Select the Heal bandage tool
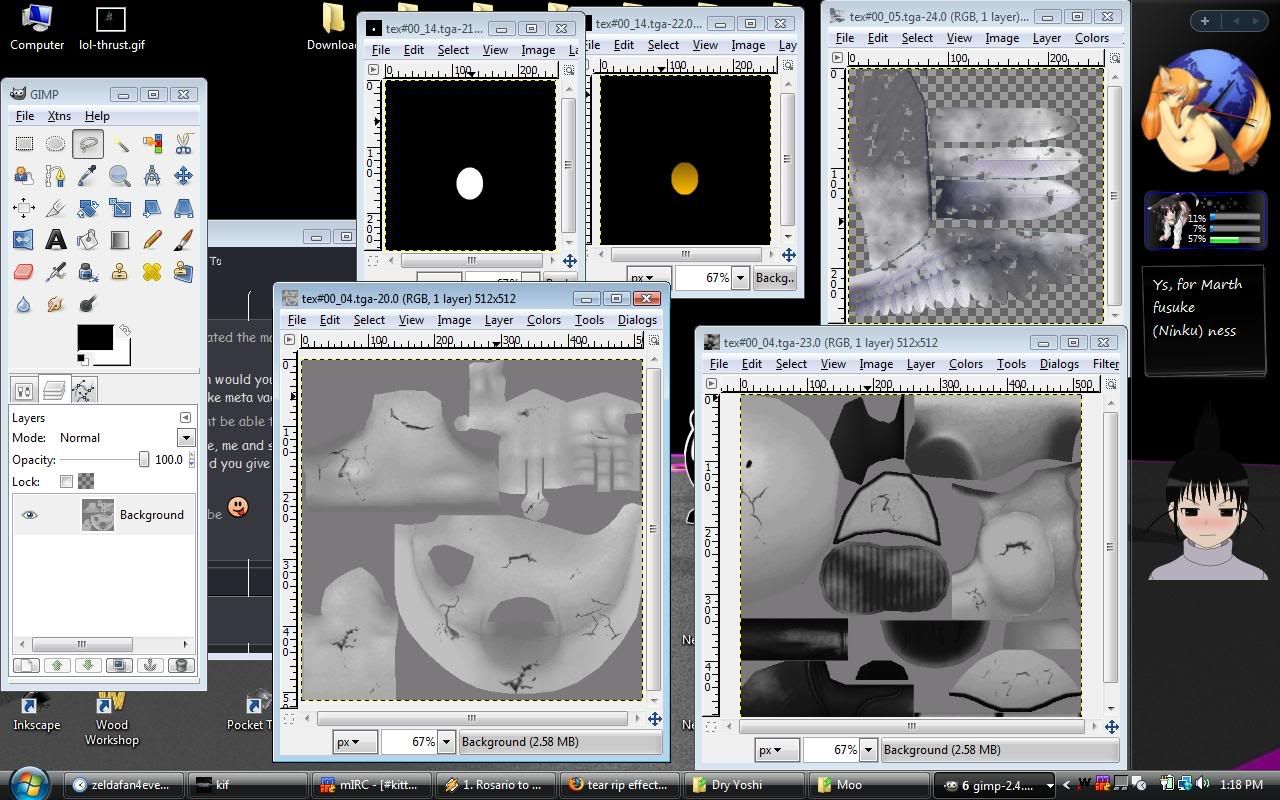The height and width of the screenshot is (800, 1280). (x=151, y=271)
